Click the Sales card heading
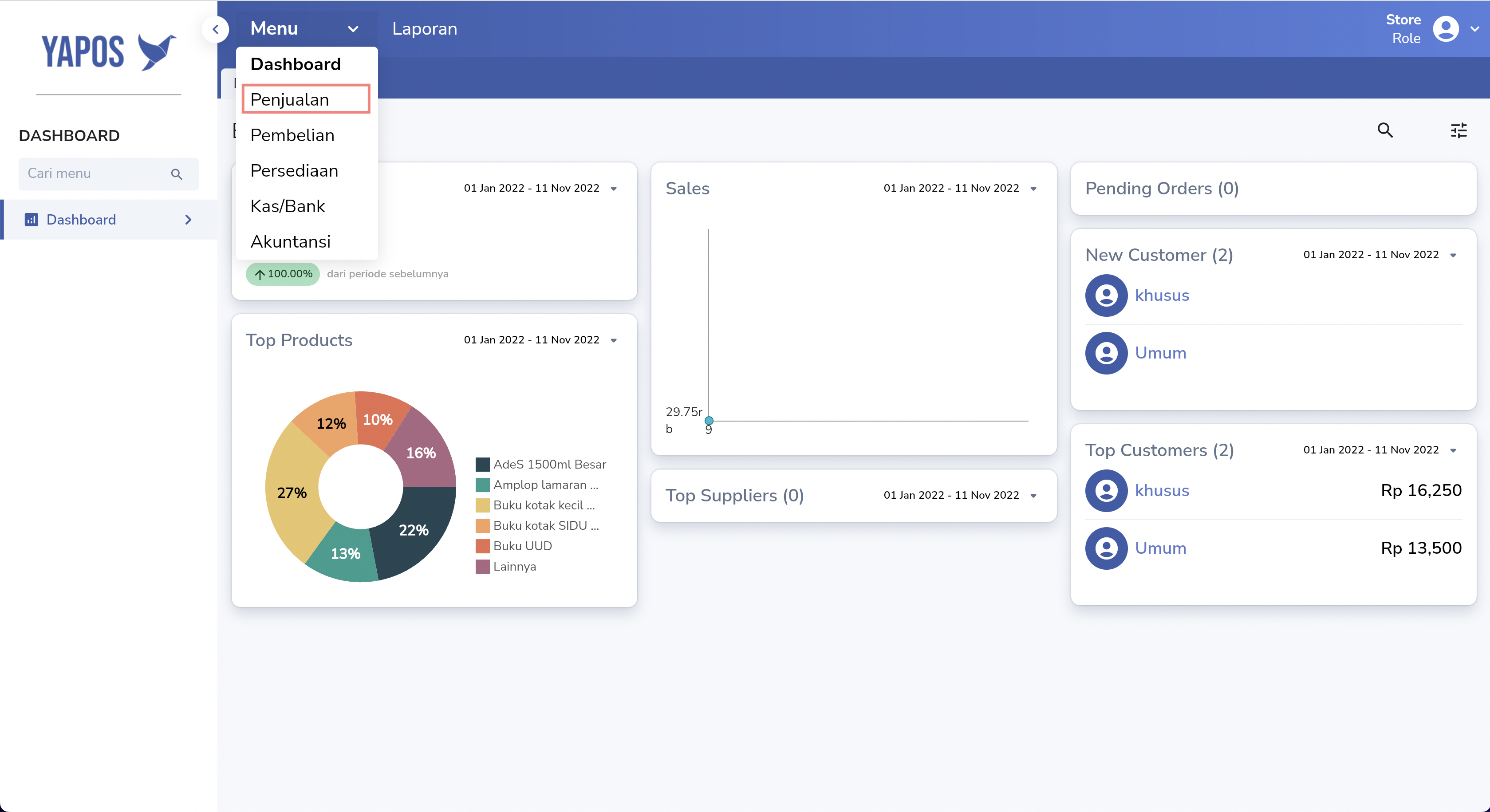The image size is (1490, 812). tap(687, 189)
